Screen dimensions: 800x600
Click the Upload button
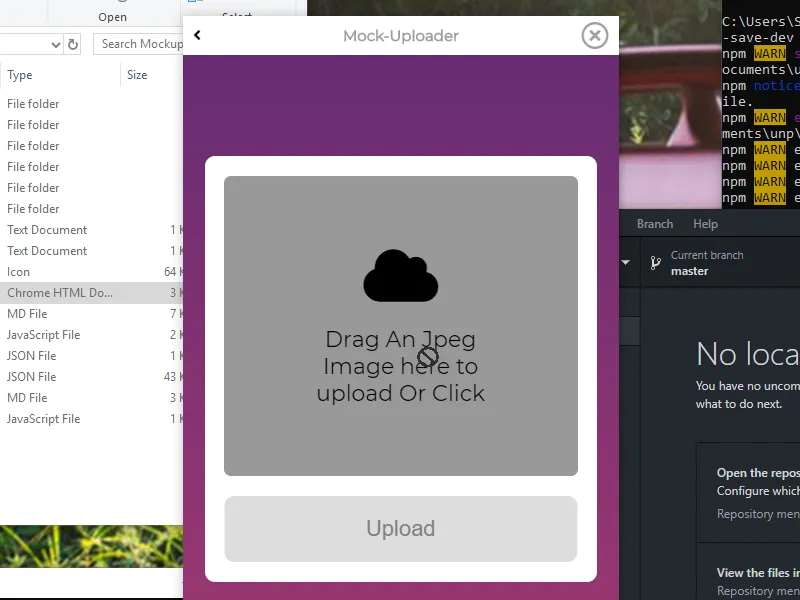[x=401, y=529]
